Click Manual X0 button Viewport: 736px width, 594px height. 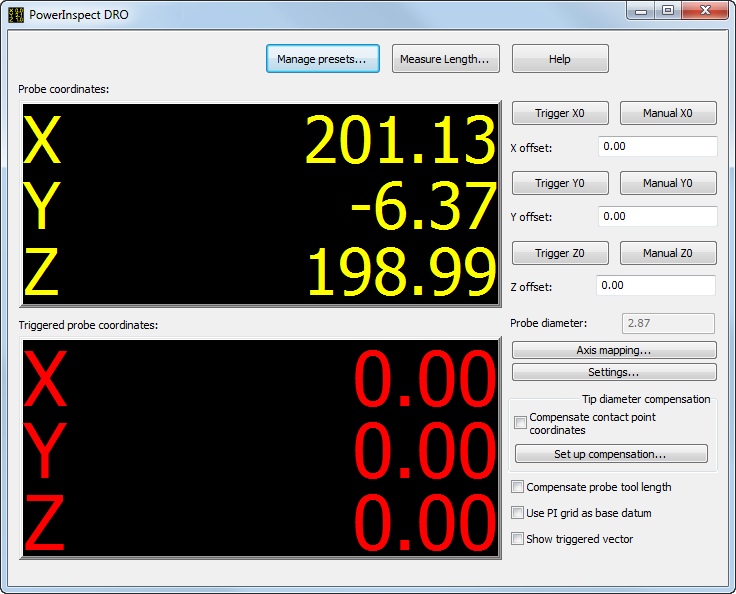point(668,113)
